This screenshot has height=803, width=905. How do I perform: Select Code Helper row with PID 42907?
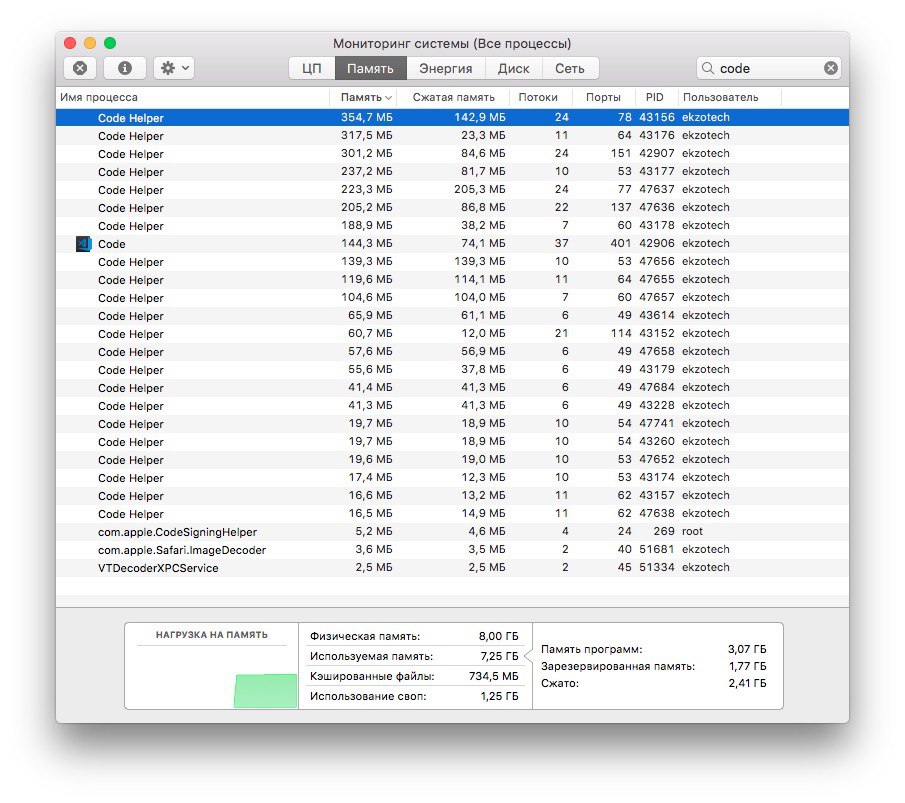[452, 154]
